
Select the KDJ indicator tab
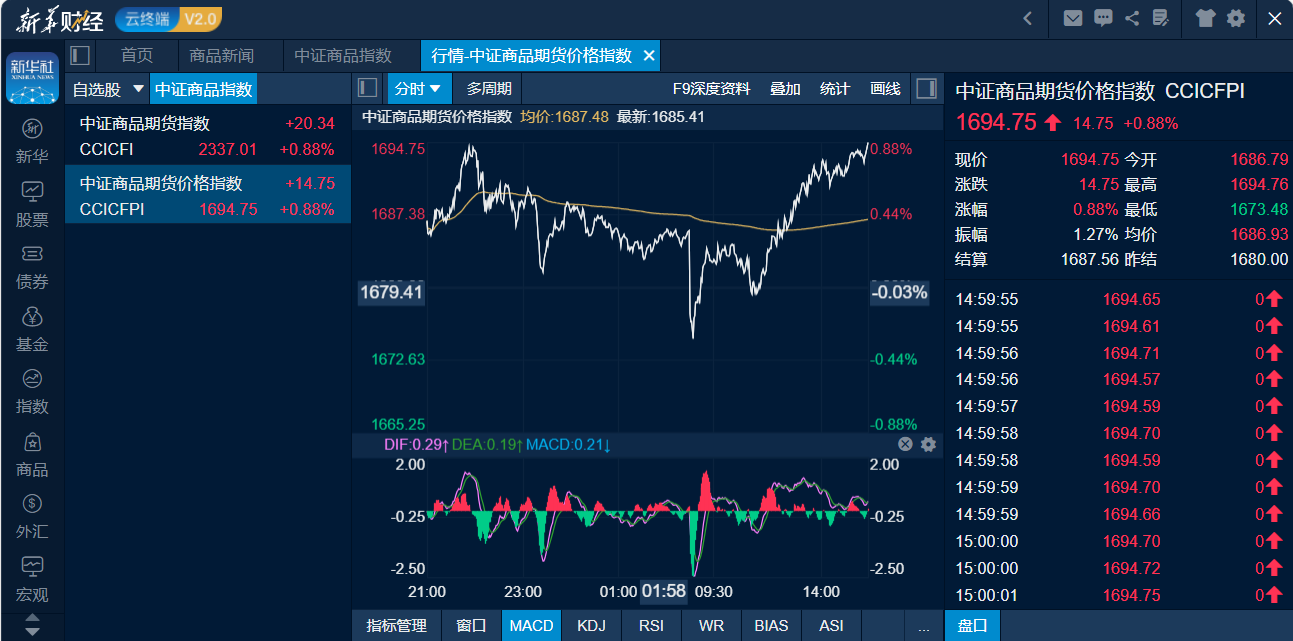(x=591, y=626)
